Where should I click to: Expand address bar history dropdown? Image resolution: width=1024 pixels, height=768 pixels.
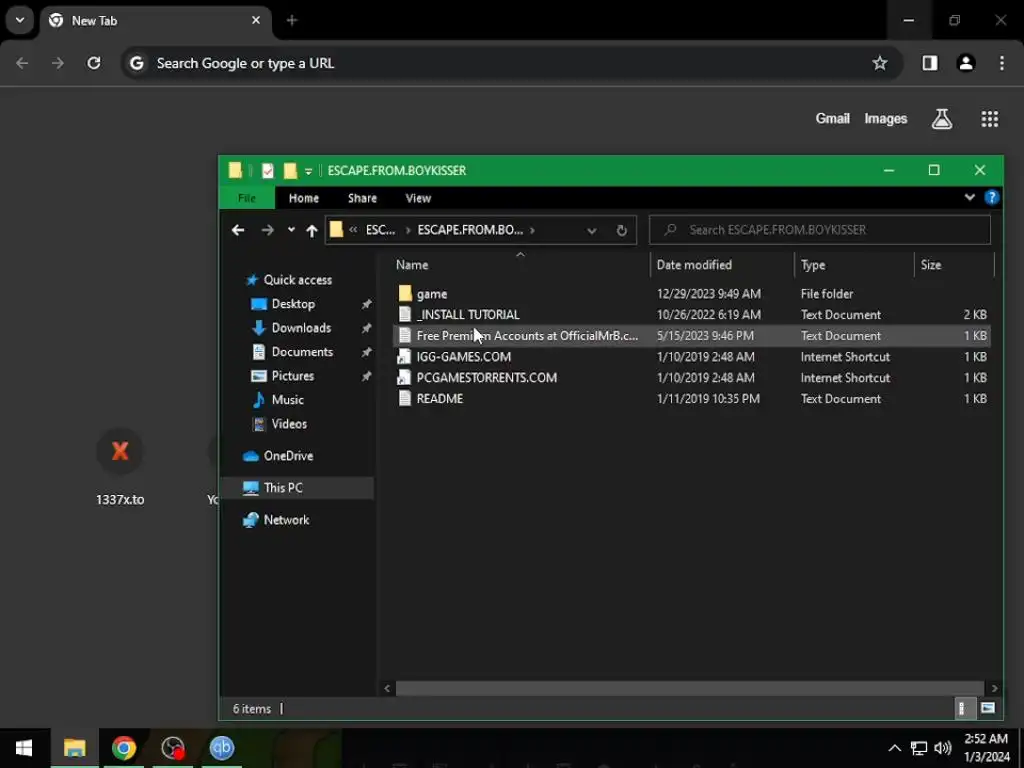click(x=592, y=230)
